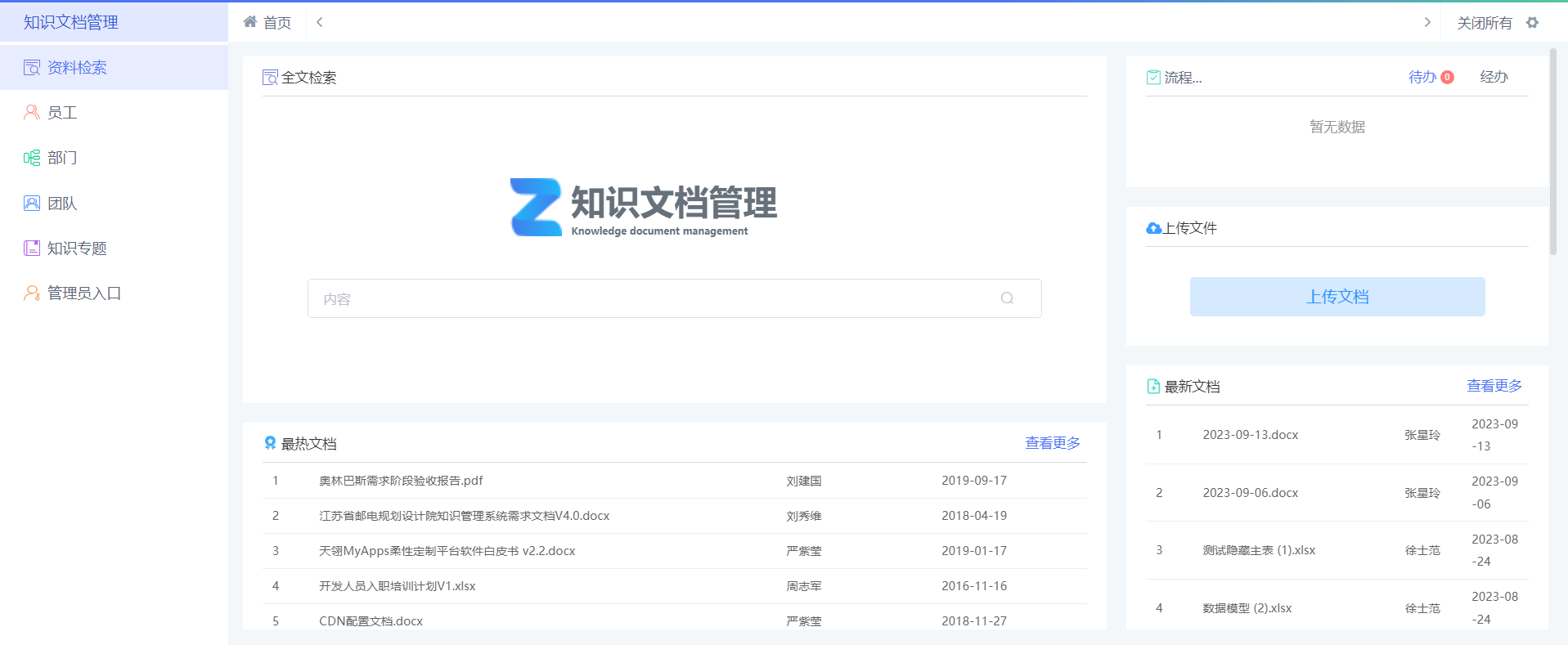Screen dimensions: 1568x645
Task: Click the 员工 person icon in sidebar
Action: [32, 113]
